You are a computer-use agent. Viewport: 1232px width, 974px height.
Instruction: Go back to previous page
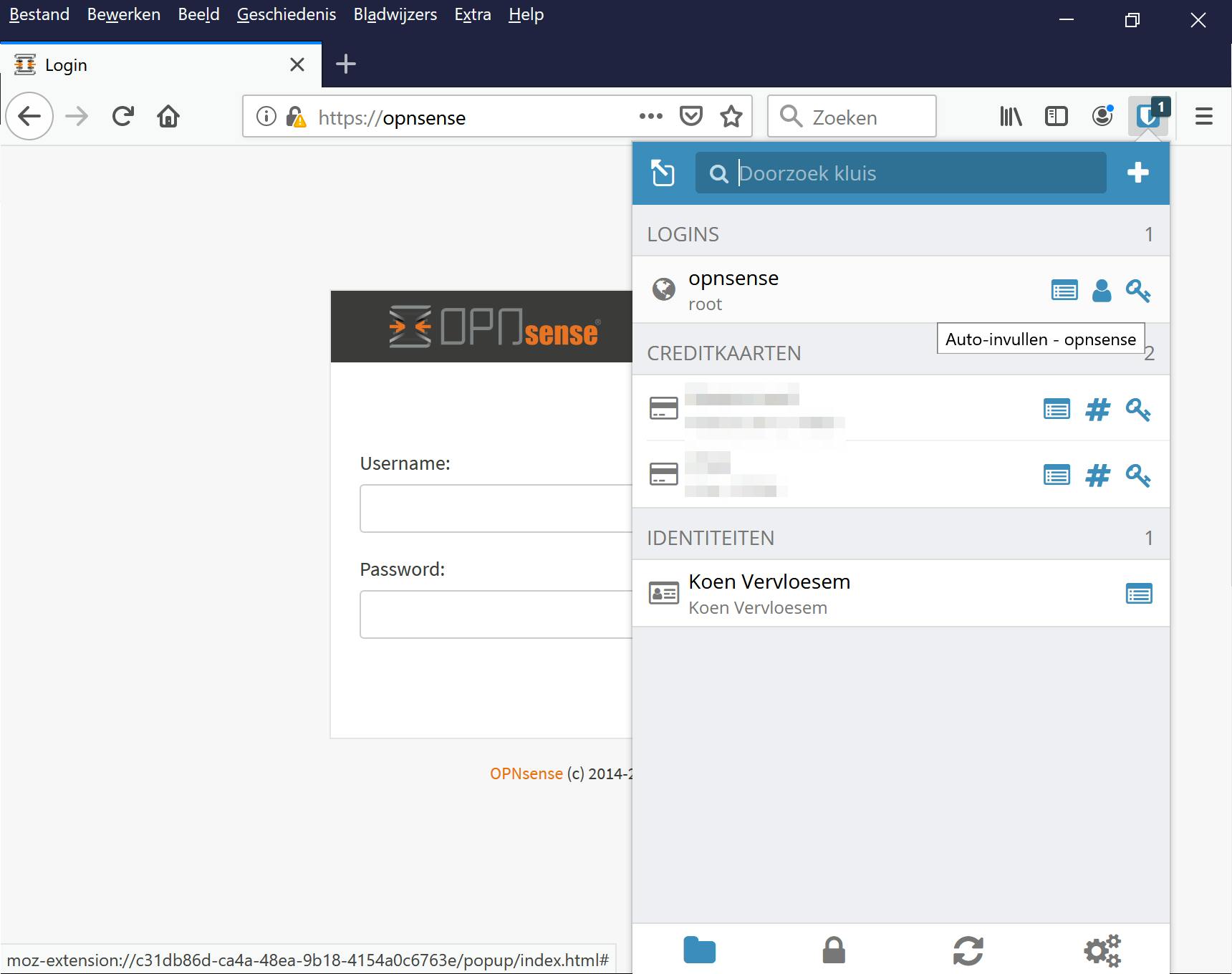pyautogui.click(x=29, y=116)
